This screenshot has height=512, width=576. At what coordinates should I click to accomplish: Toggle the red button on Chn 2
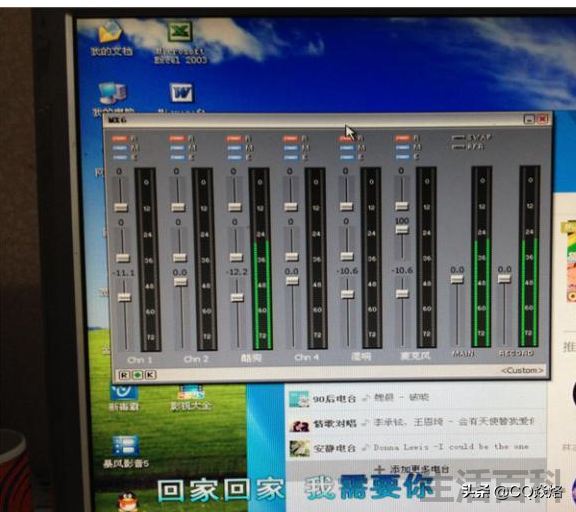(x=177, y=139)
